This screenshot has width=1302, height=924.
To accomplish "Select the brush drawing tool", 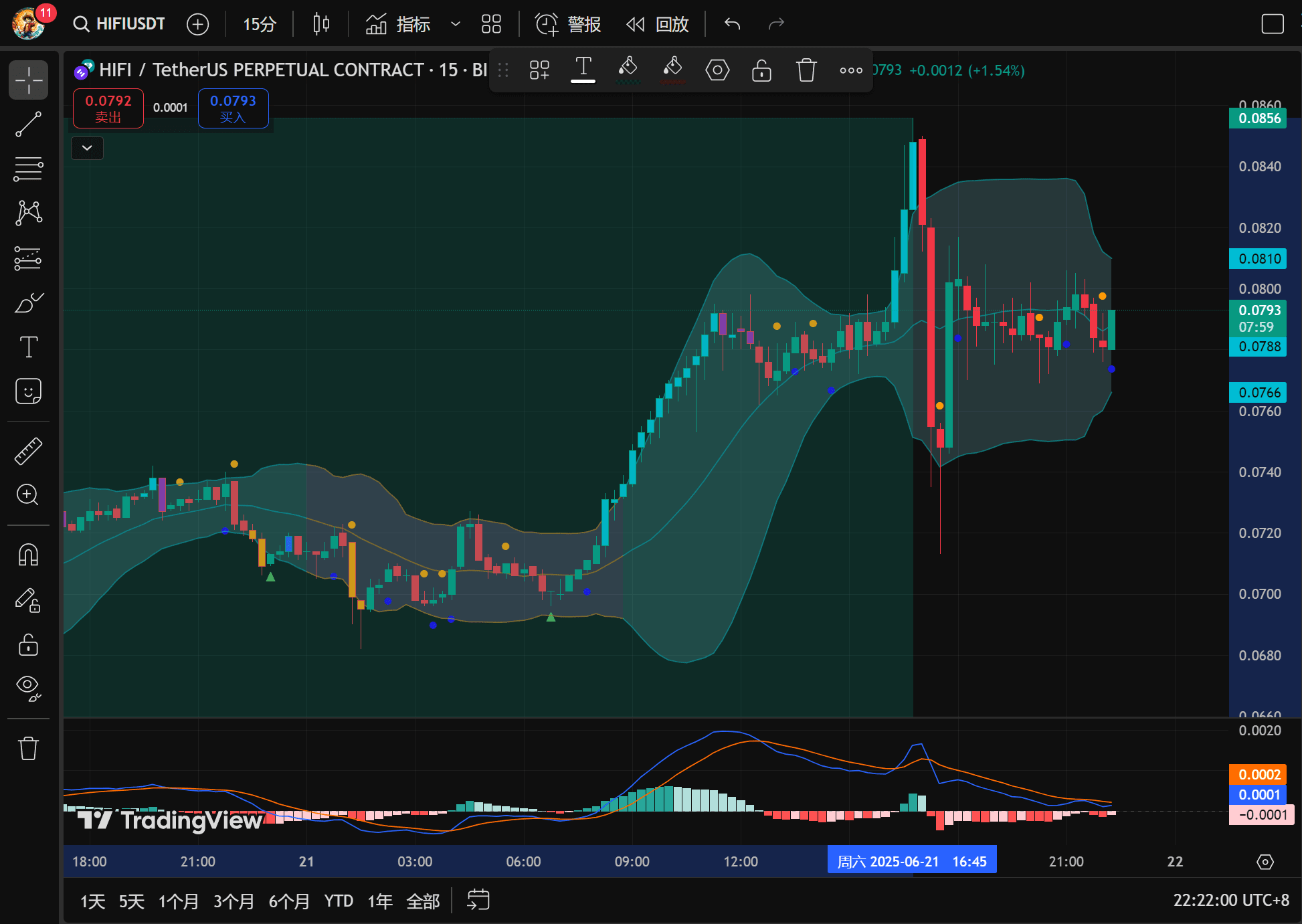I will (x=28, y=303).
